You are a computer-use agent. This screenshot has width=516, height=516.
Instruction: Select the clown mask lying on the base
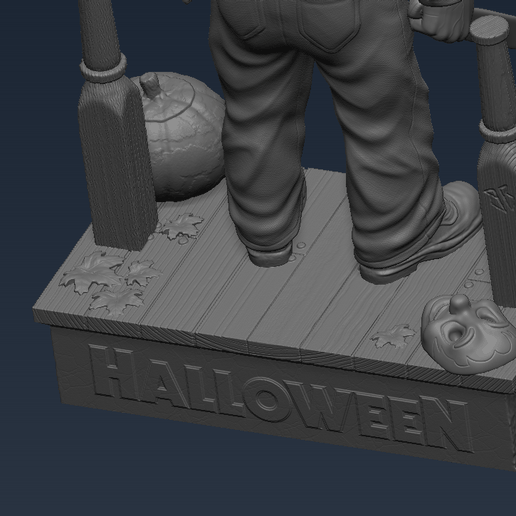click(x=468, y=335)
